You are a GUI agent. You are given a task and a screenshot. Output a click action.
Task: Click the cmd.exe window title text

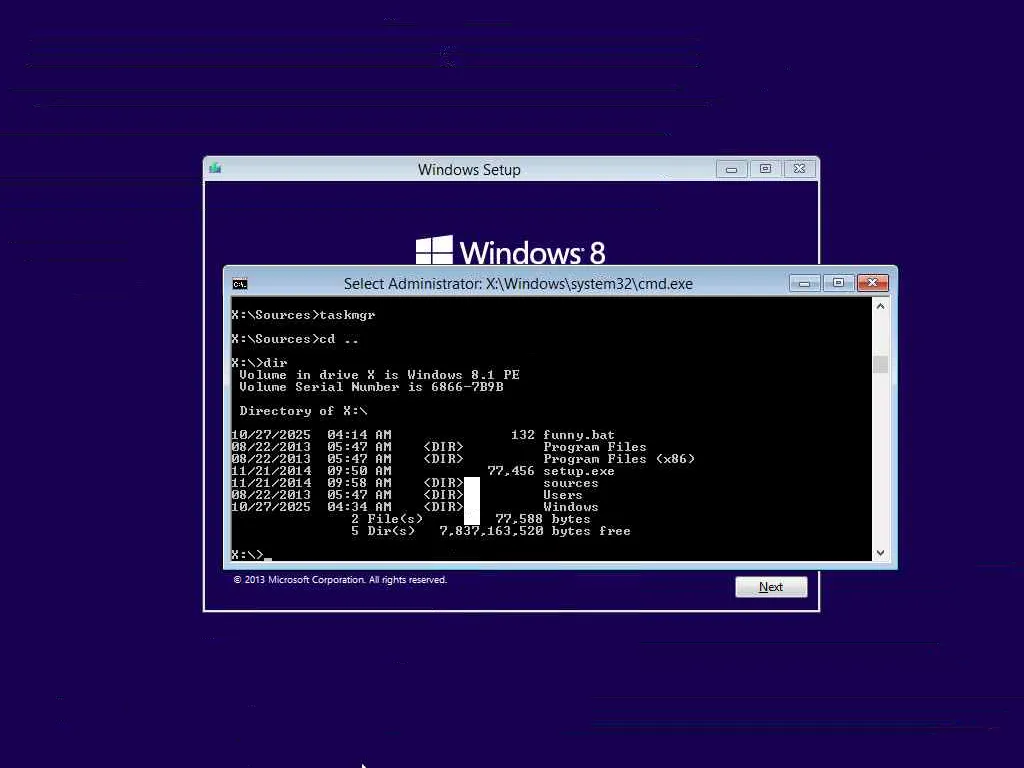pyautogui.click(x=518, y=283)
